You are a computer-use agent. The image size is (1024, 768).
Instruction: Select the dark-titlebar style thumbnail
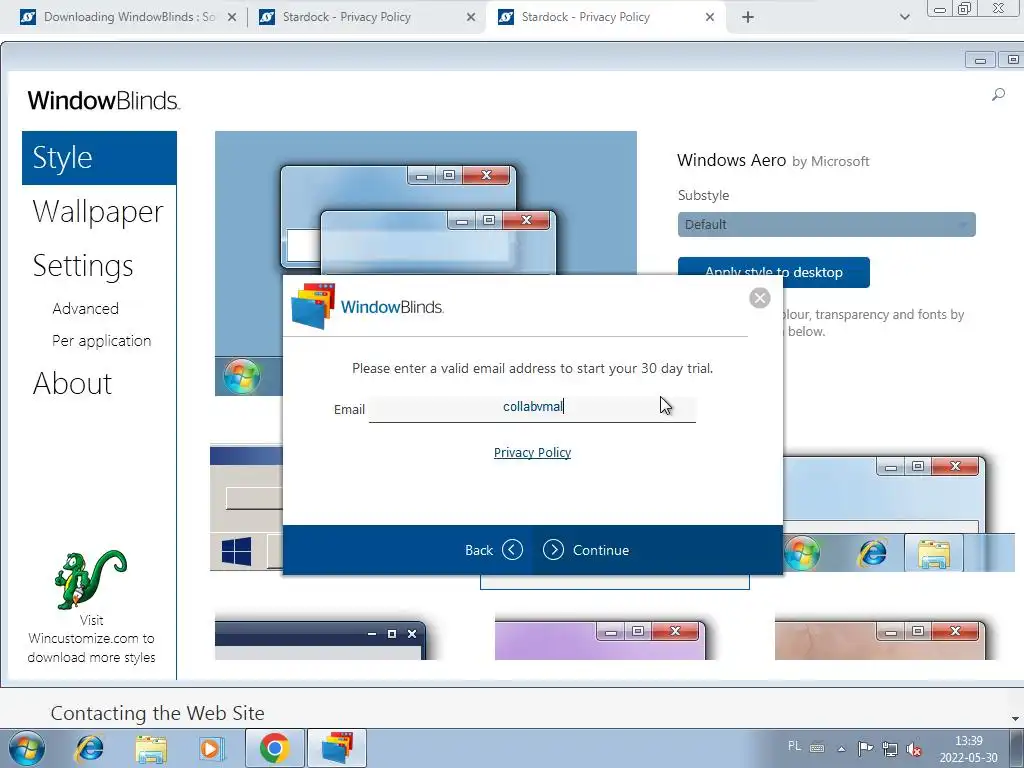coord(320,639)
